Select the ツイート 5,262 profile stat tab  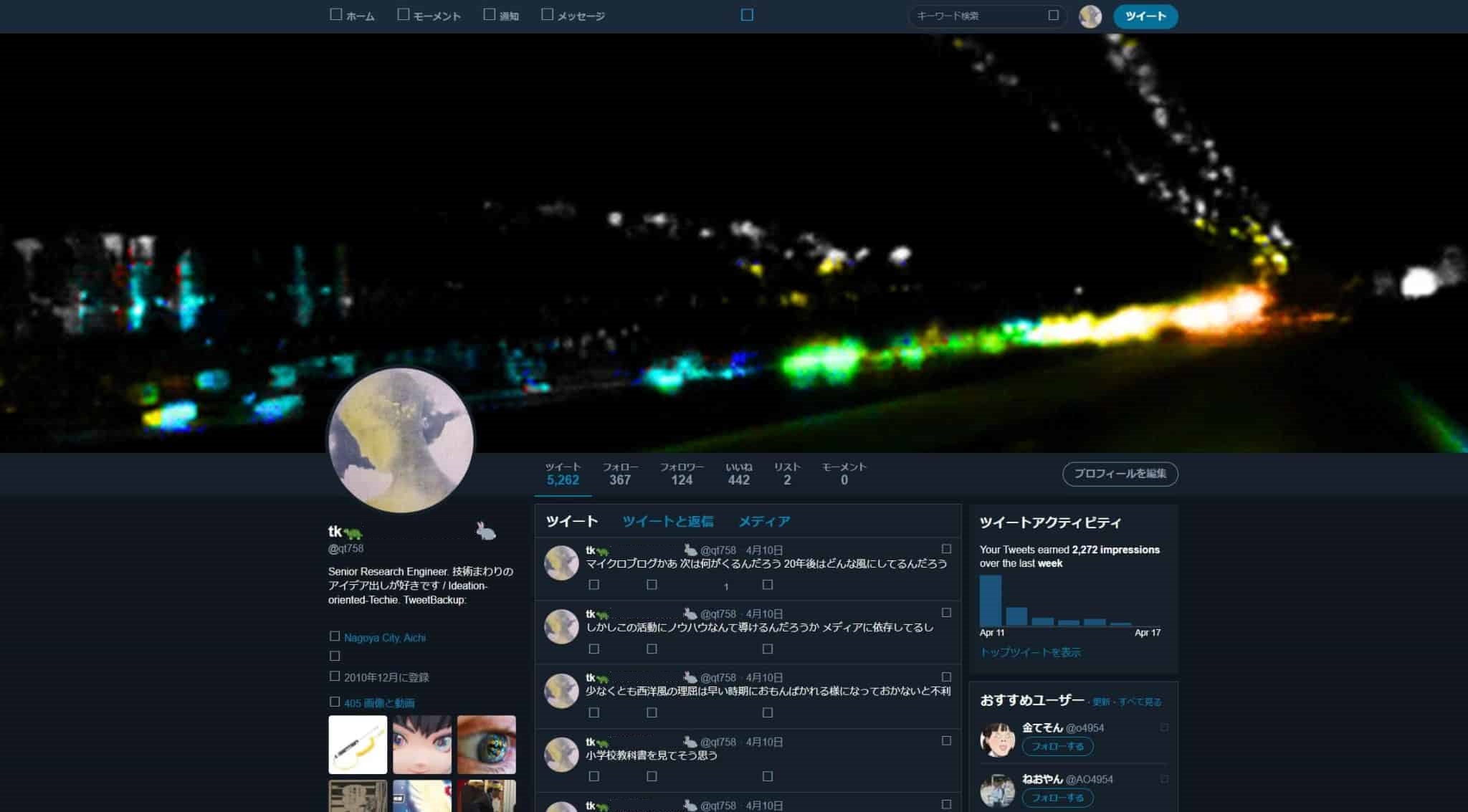tap(563, 474)
